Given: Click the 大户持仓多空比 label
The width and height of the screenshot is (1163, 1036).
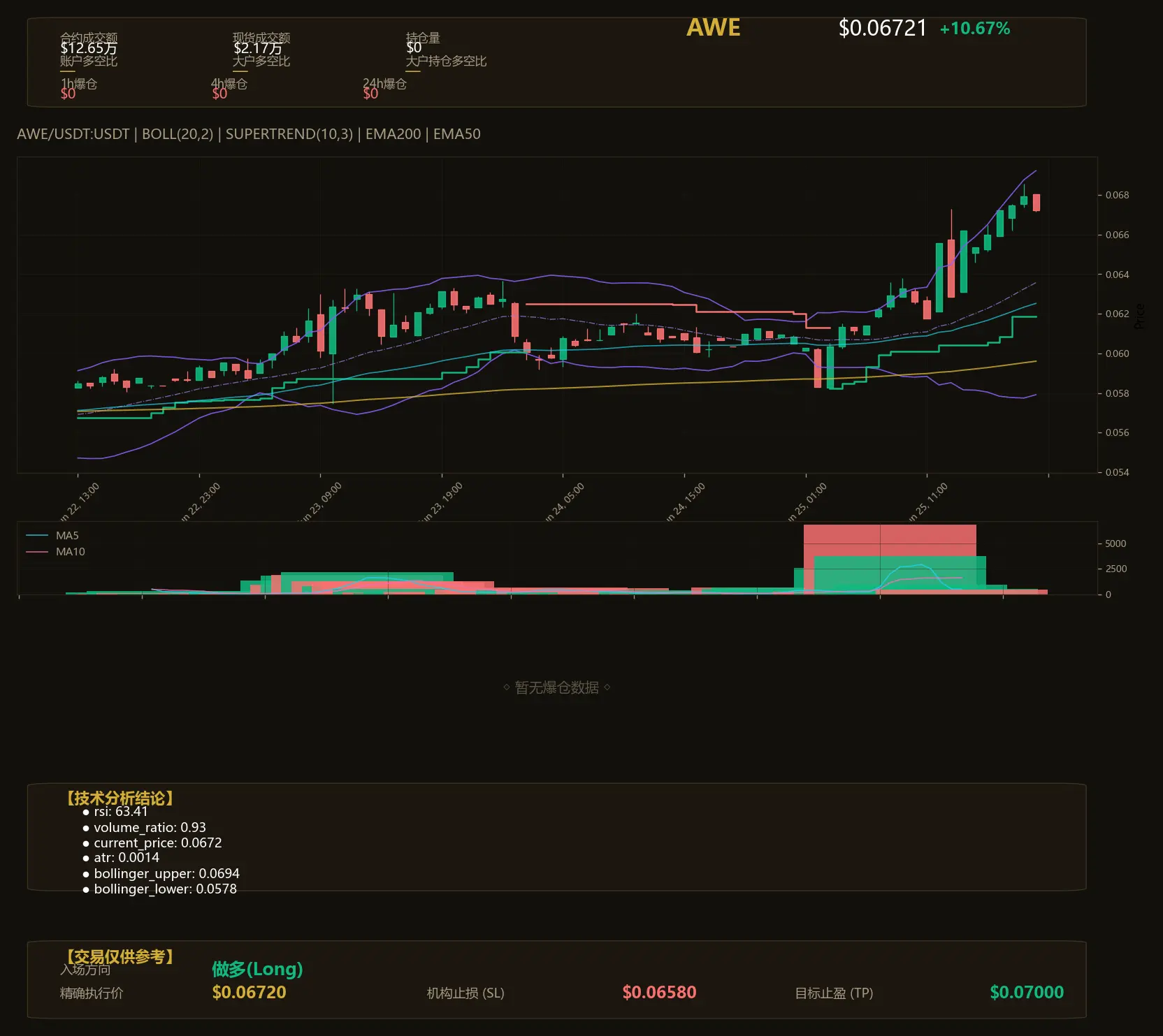Looking at the screenshot, I should [x=446, y=61].
